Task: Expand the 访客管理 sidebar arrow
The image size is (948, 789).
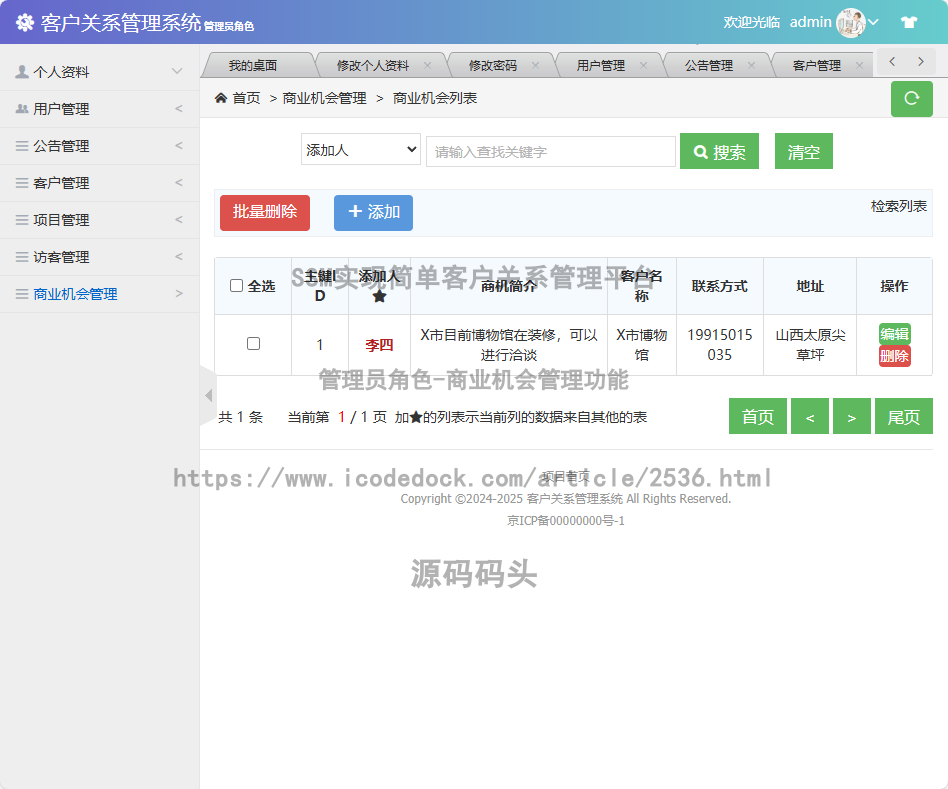Action: 178,257
